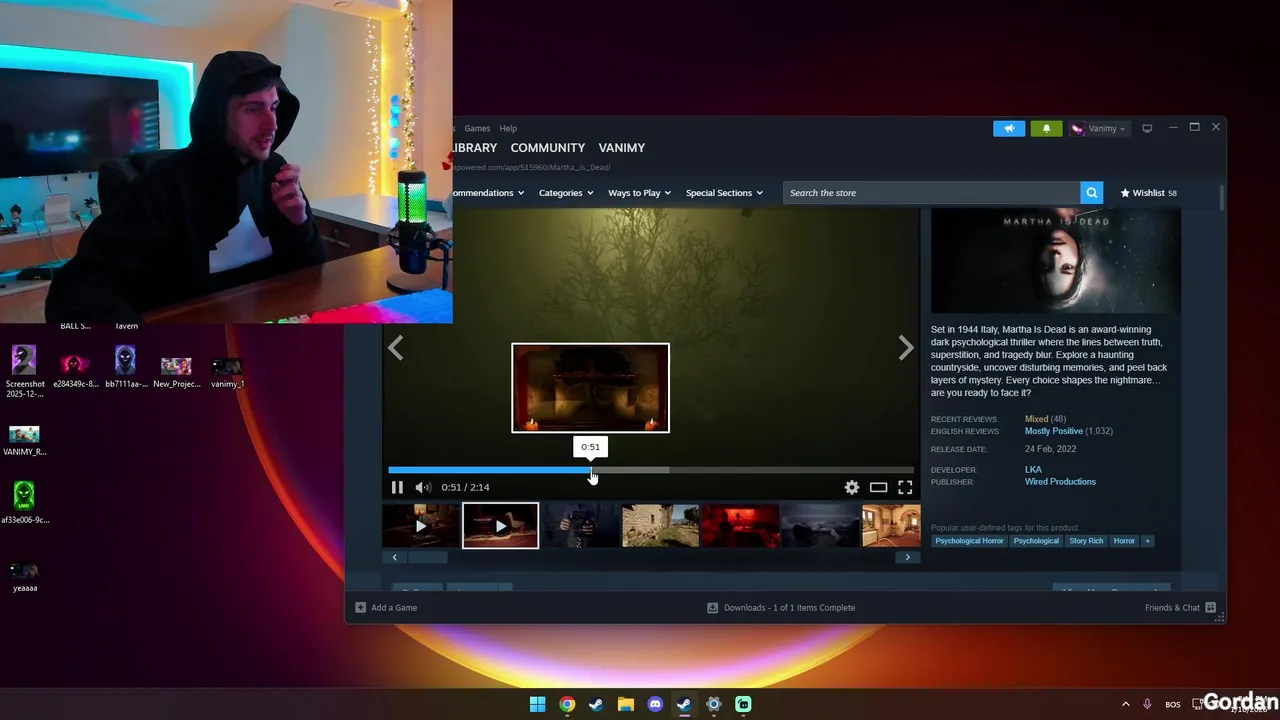
Task: Select the highlighted second trailer thumbnail
Action: 500,526
